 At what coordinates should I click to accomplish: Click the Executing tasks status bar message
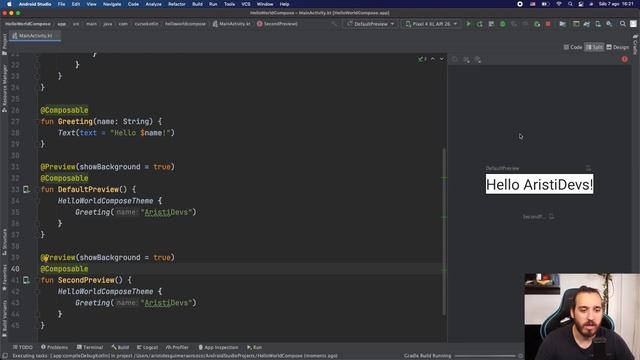[x=175, y=356]
